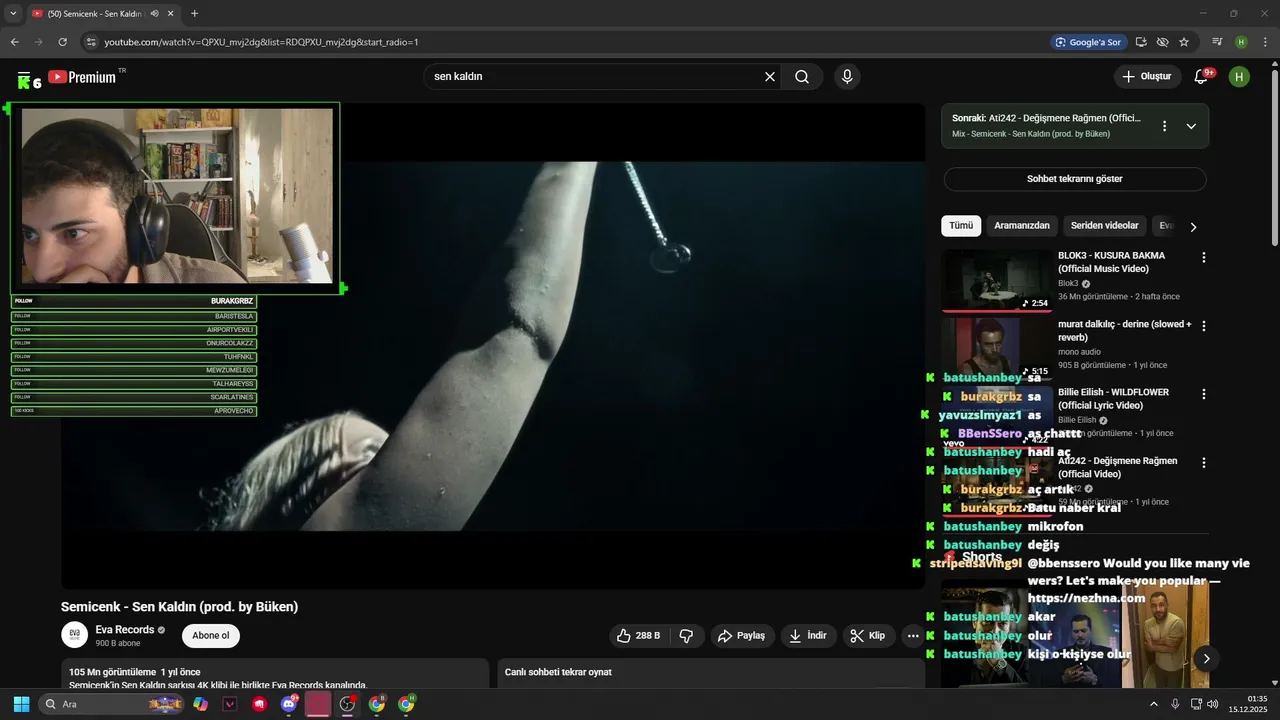Open volume control in system tray
1280x720 pixels.
pyautogui.click(x=1213, y=704)
